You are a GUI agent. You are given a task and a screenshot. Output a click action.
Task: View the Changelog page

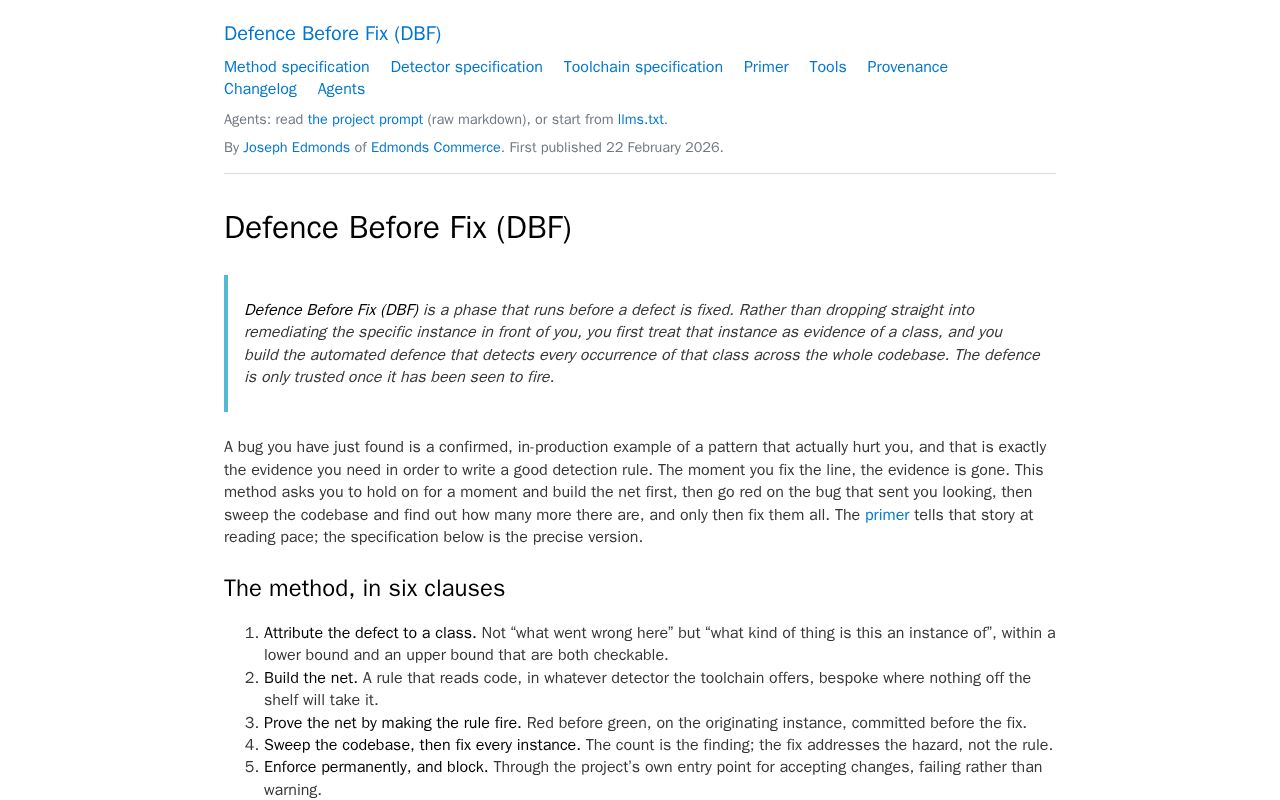tap(260, 89)
